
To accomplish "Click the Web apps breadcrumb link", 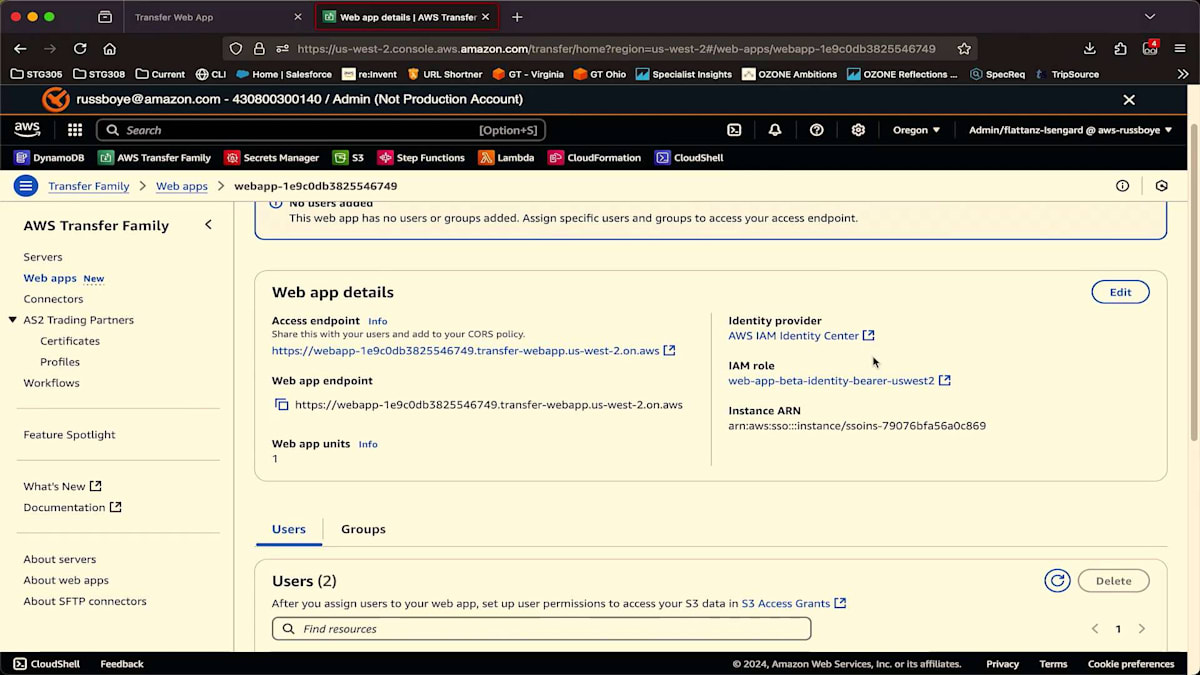I will tap(182, 186).
